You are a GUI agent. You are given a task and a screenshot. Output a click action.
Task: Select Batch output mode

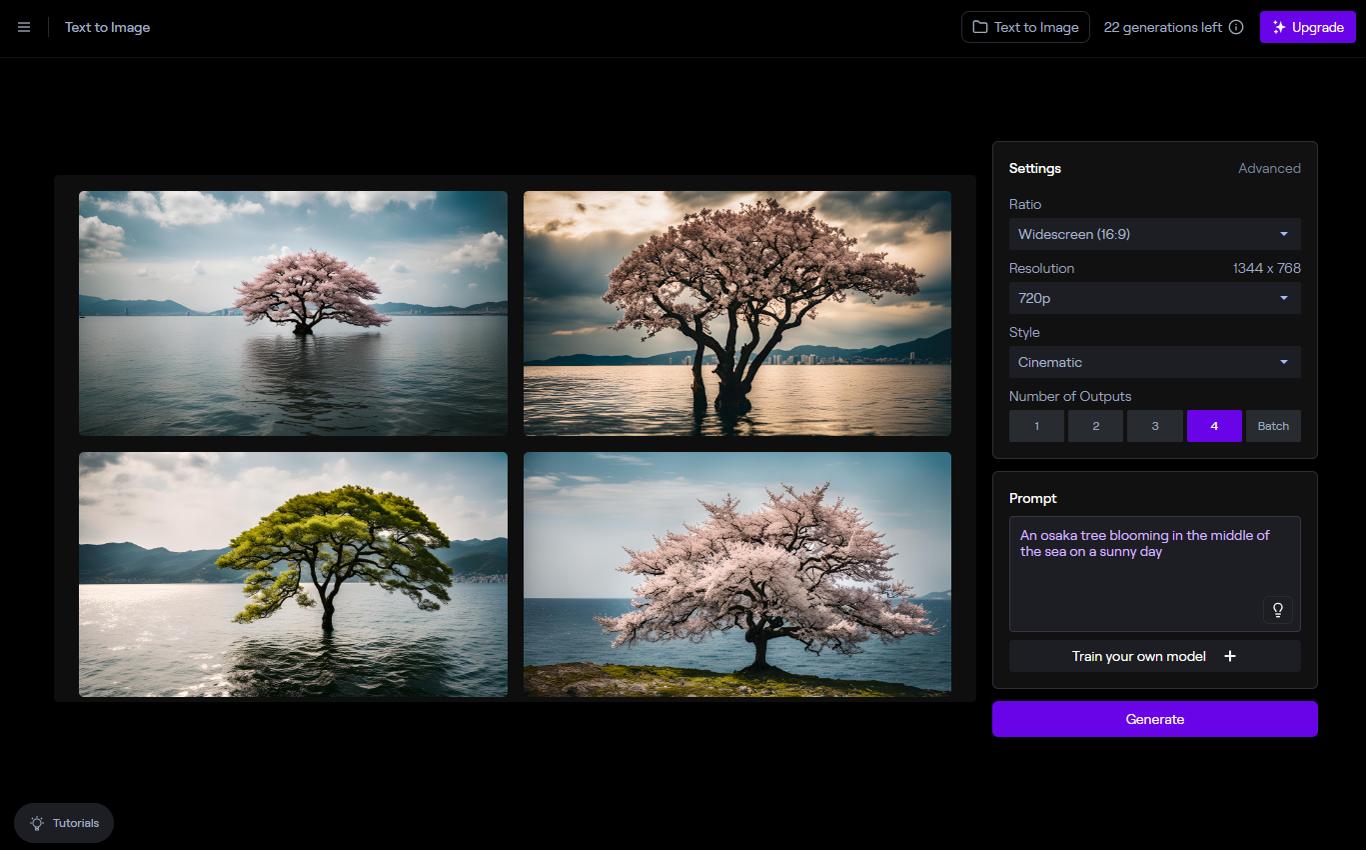(x=1273, y=426)
